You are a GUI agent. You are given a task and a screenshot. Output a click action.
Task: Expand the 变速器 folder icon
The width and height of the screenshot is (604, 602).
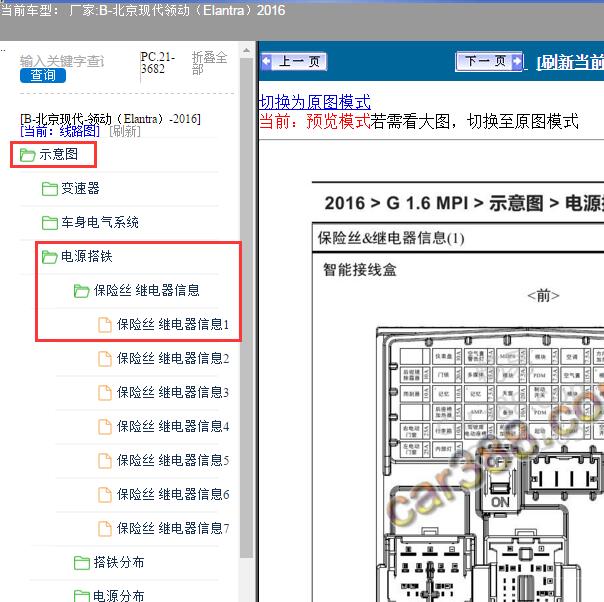pyautogui.click(x=50, y=189)
